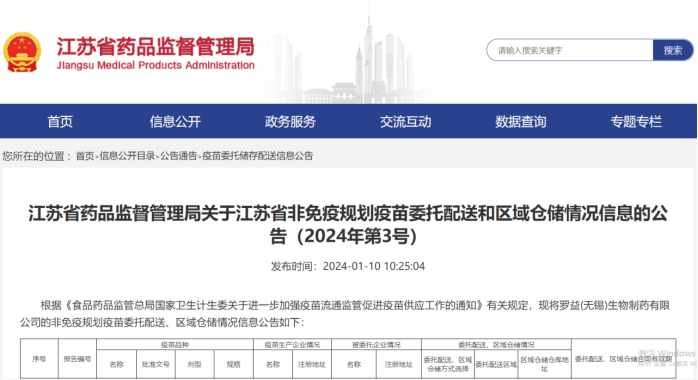Click the 疫苗生产企业情况 table header cell
Screen dimensions: 698x380
click(x=292, y=344)
